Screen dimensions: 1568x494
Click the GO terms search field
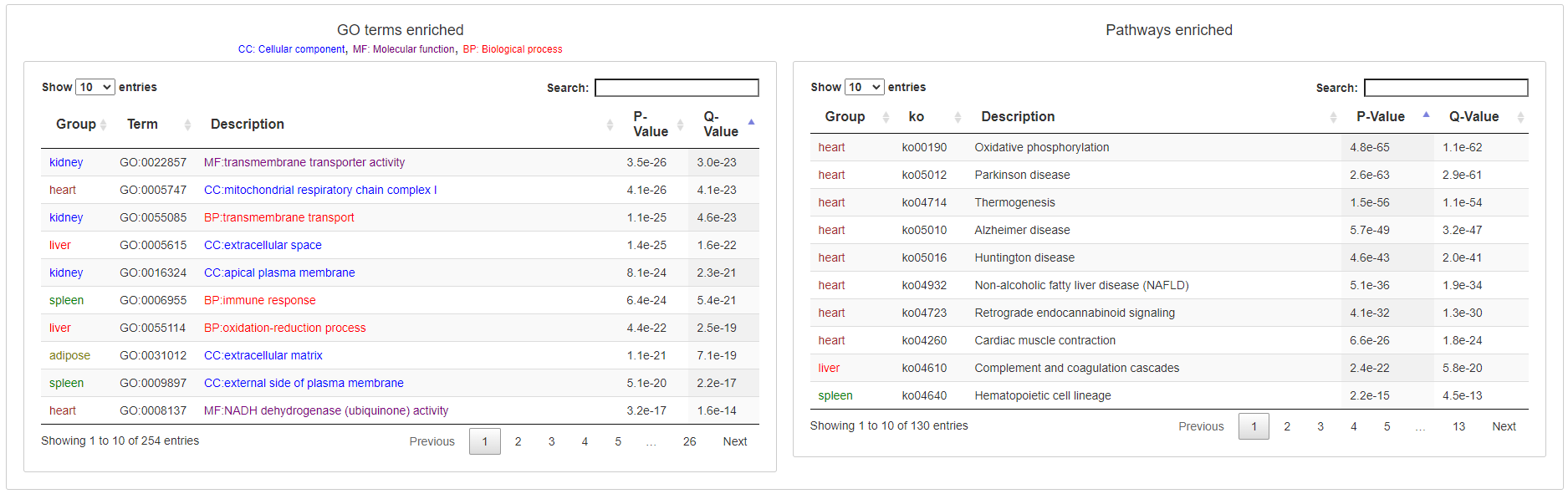pyautogui.click(x=677, y=88)
